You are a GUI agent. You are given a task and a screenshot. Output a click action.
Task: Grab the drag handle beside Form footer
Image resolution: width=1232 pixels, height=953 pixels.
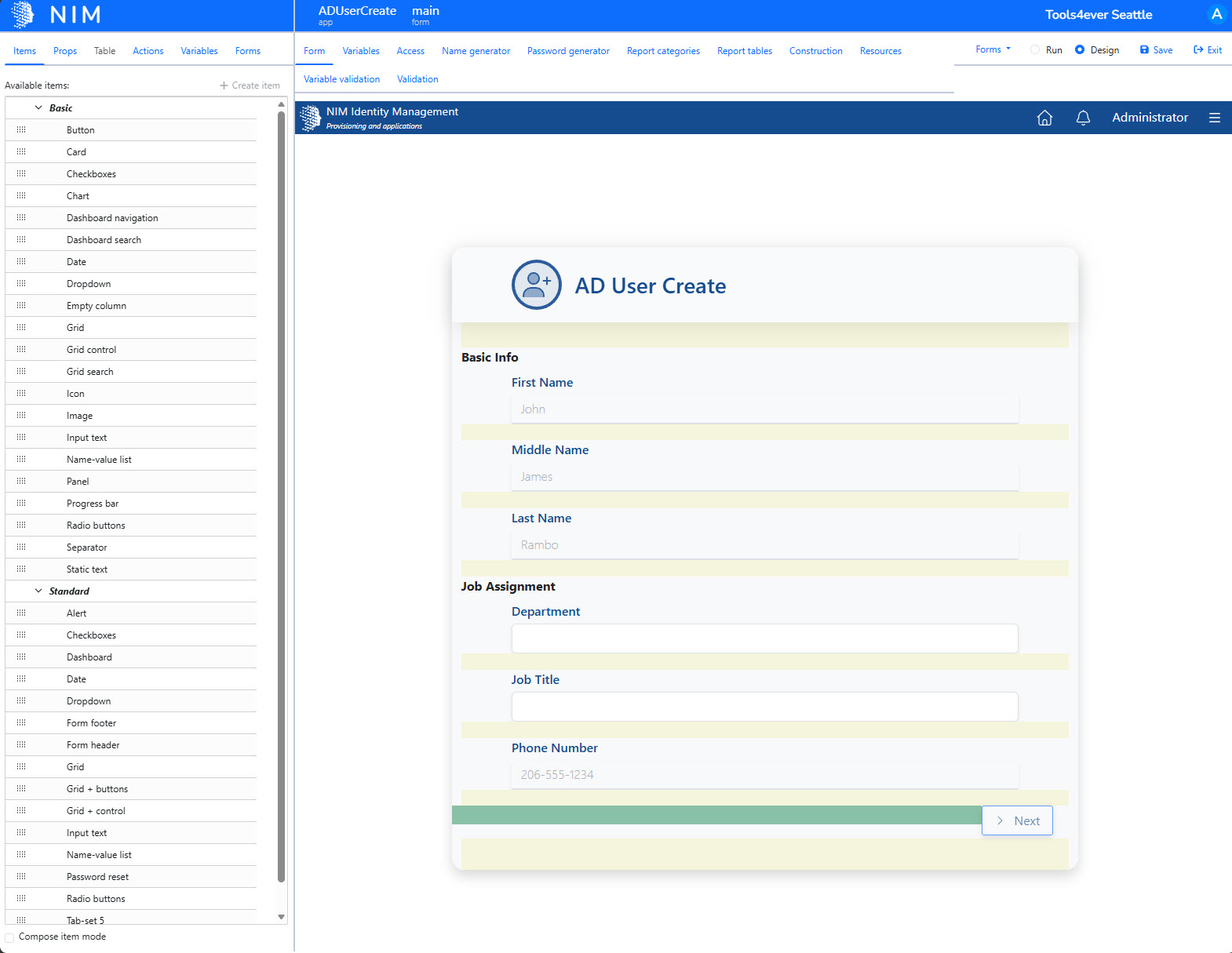tap(21, 722)
